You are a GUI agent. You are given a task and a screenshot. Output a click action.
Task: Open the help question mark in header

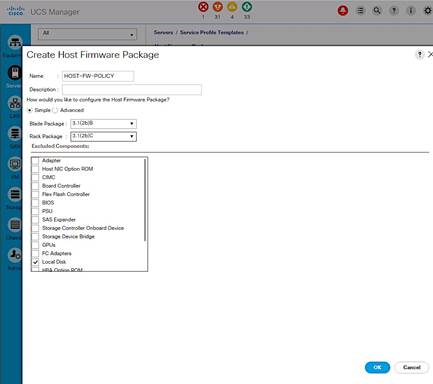pos(394,11)
